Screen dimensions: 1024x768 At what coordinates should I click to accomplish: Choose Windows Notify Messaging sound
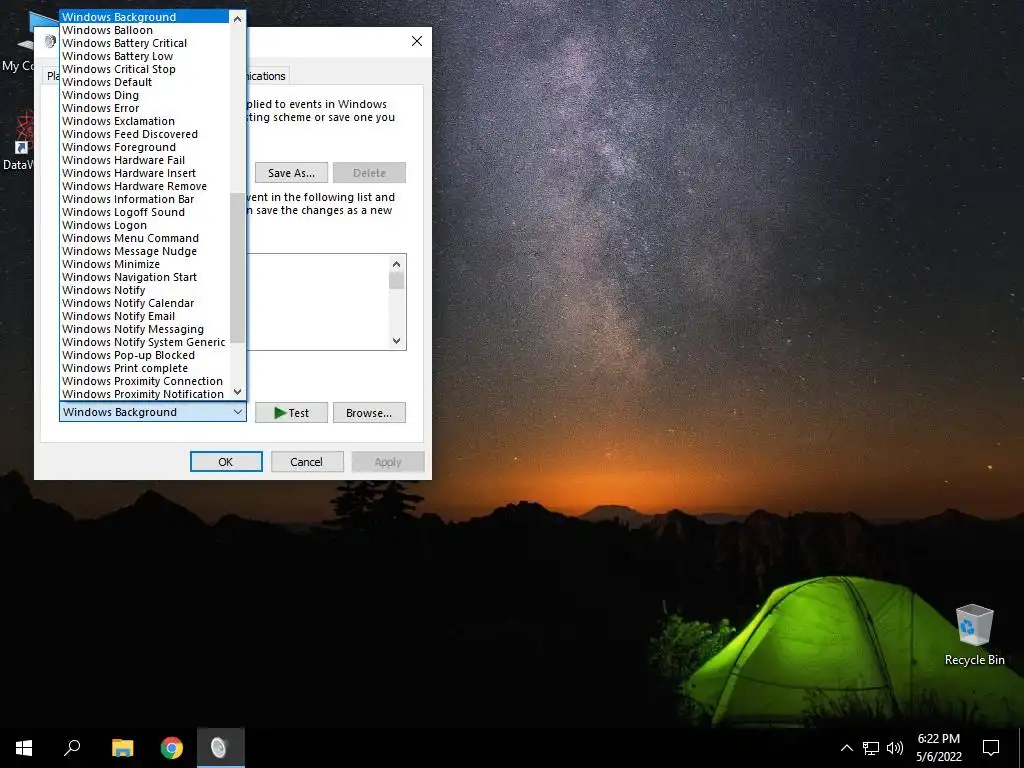point(145,330)
